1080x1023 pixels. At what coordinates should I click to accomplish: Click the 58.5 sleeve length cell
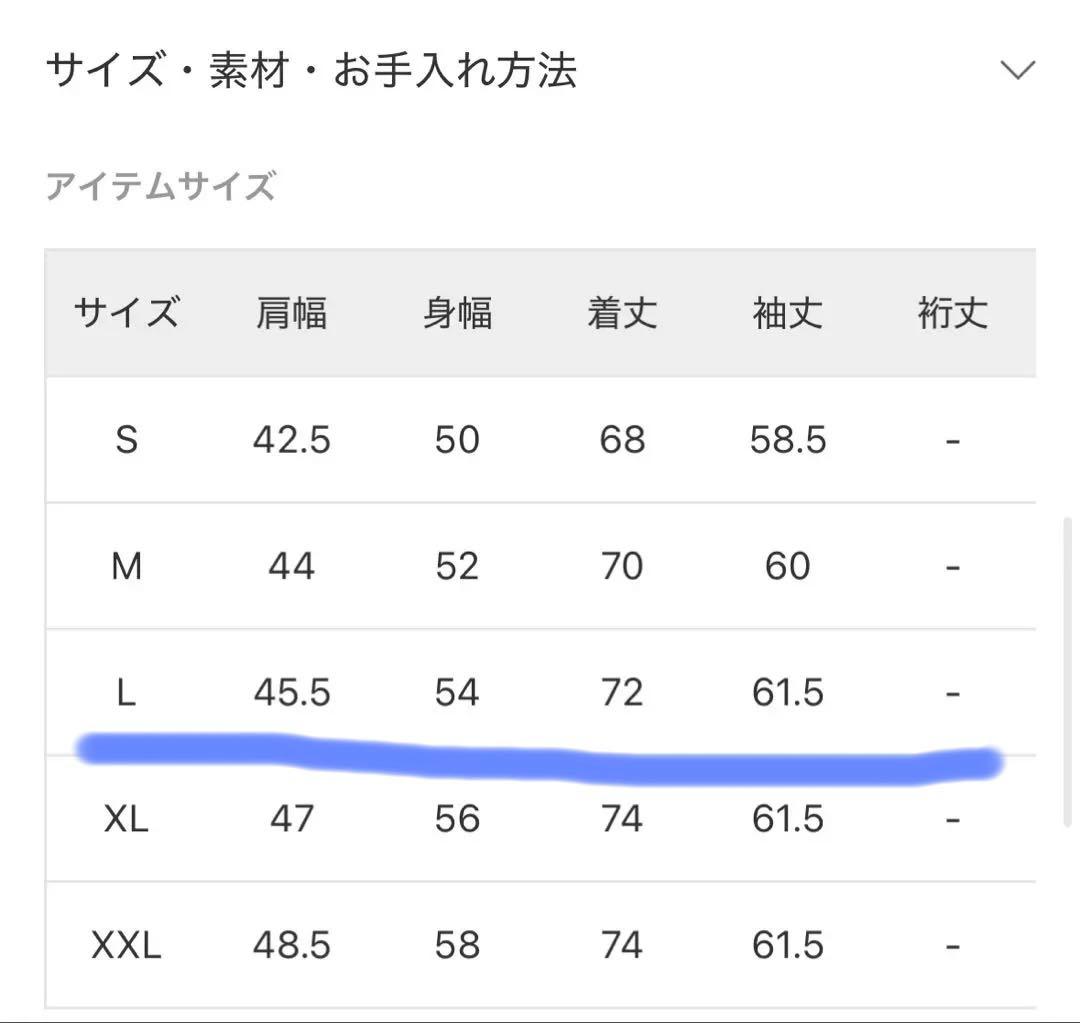(788, 440)
